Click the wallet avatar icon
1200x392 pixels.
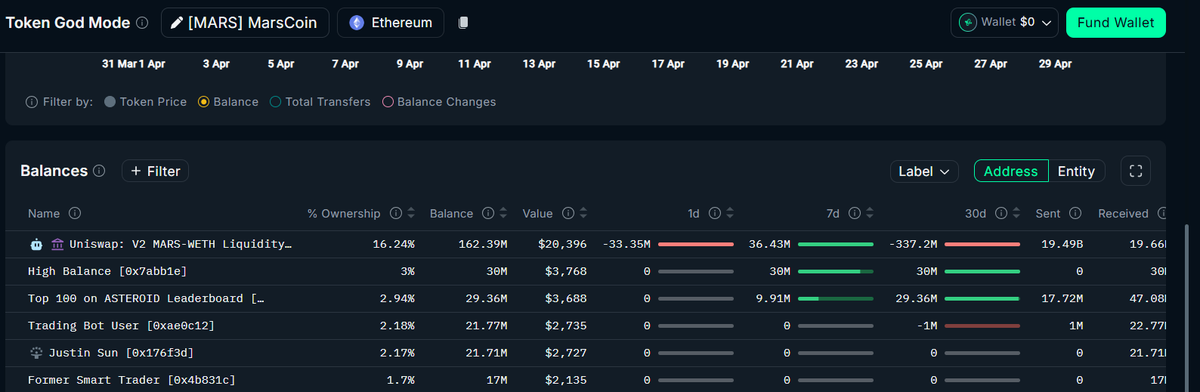tap(967, 22)
